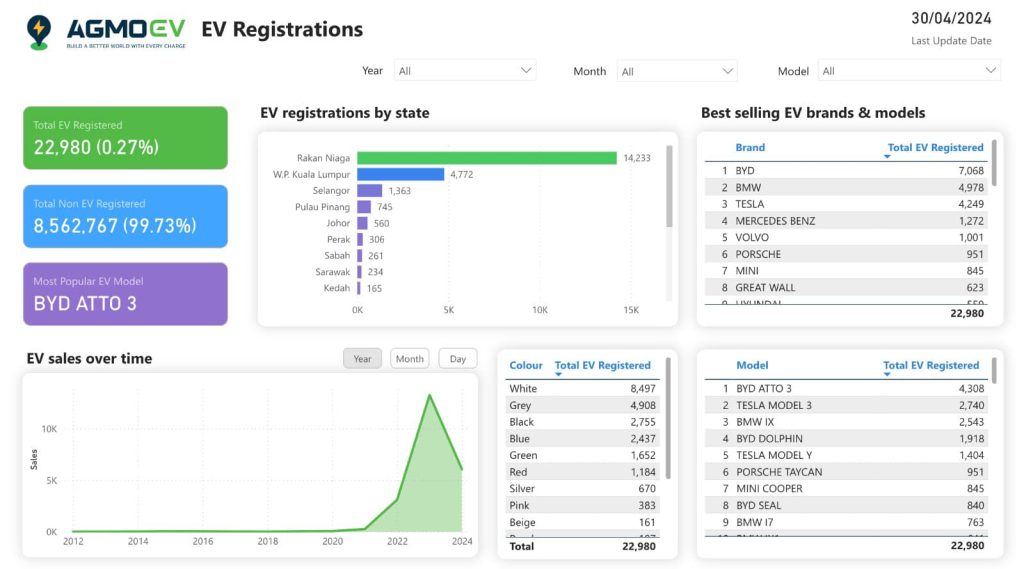
Task: Switch EV sales chart to Year view
Action: 362,359
